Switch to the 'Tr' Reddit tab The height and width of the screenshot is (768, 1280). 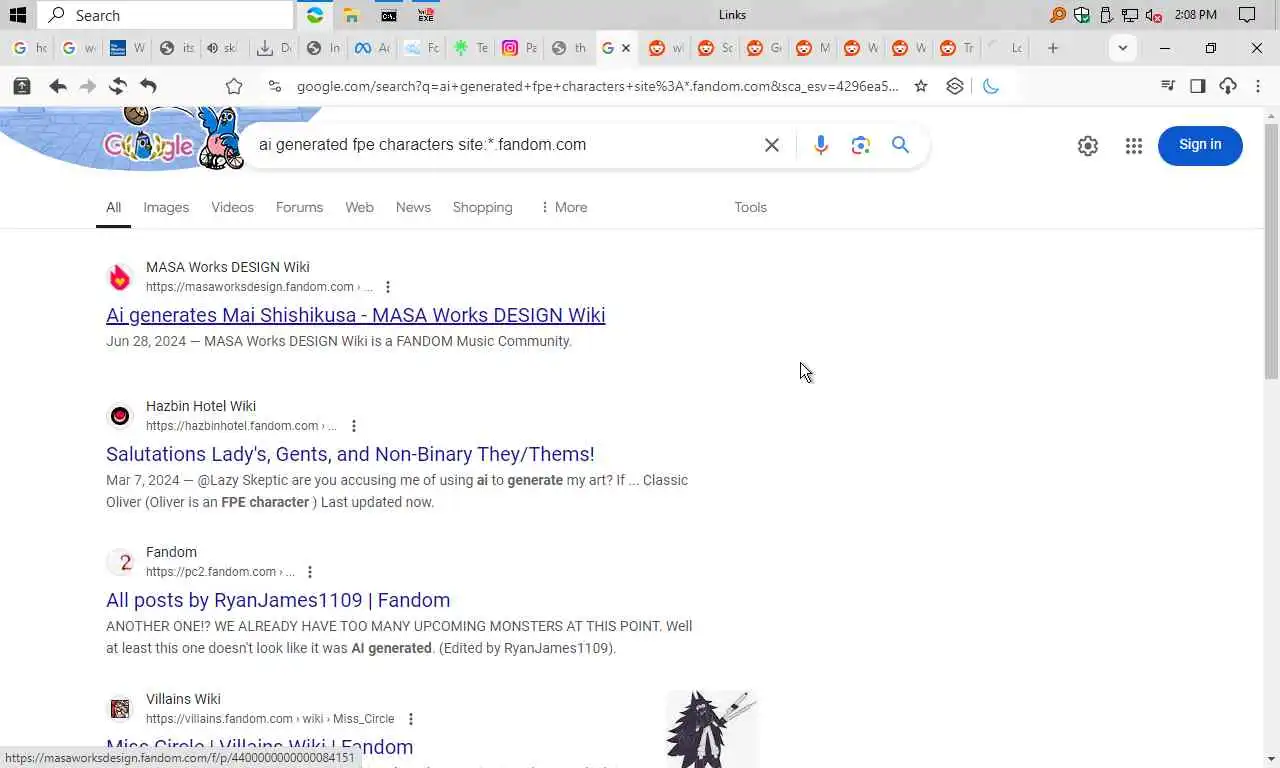[x=957, y=48]
